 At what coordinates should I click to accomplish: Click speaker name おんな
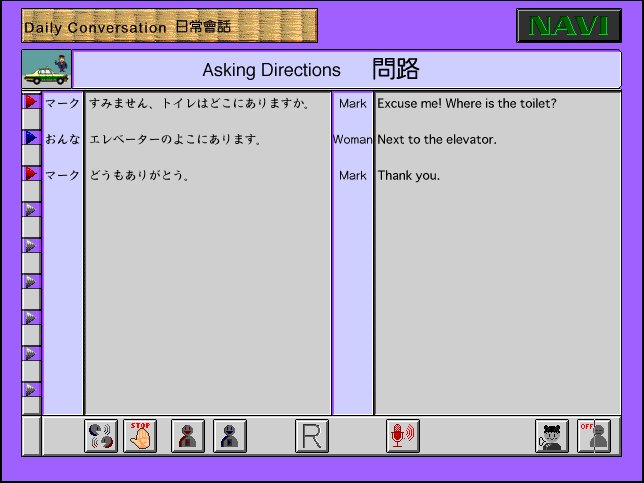coord(62,139)
